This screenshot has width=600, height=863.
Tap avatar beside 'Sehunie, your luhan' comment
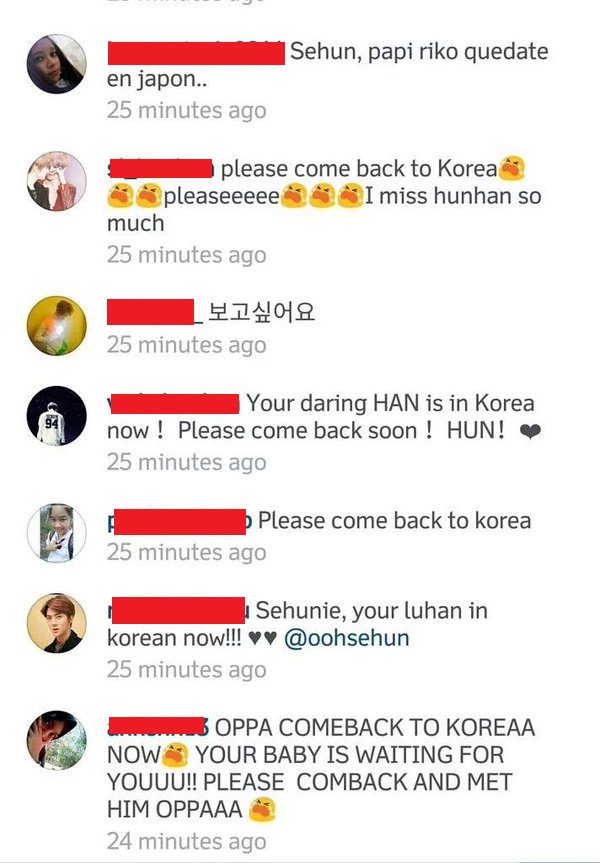(57, 623)
